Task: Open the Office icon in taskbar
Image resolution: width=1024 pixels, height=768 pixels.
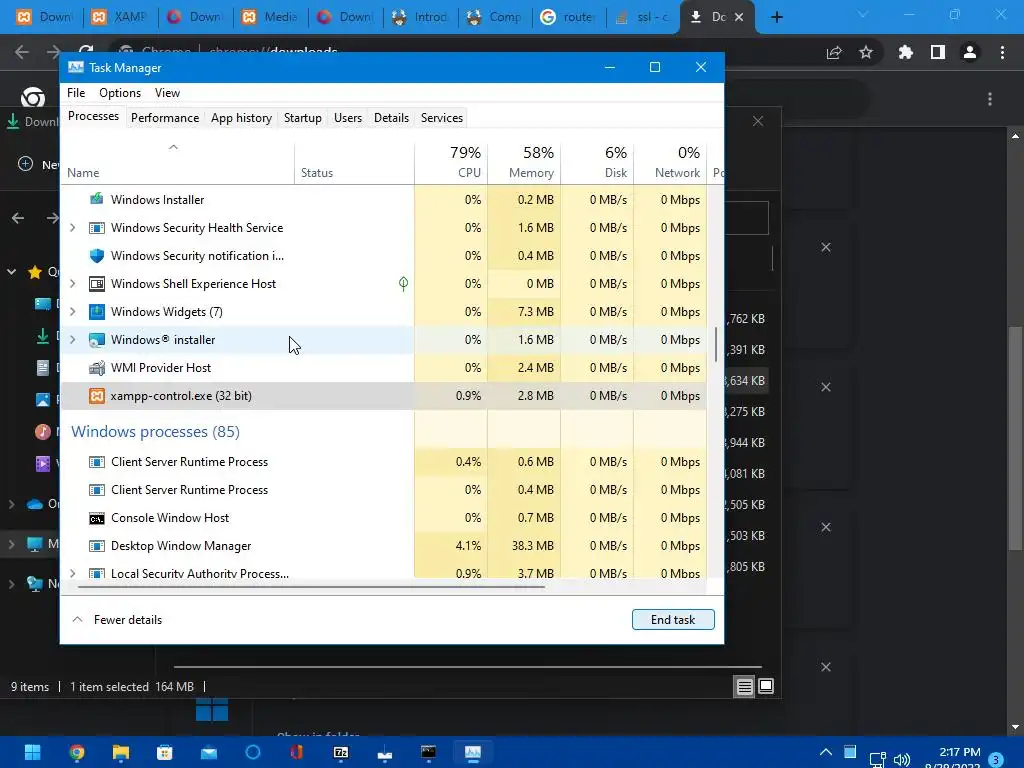Action: tap(296, 752)
